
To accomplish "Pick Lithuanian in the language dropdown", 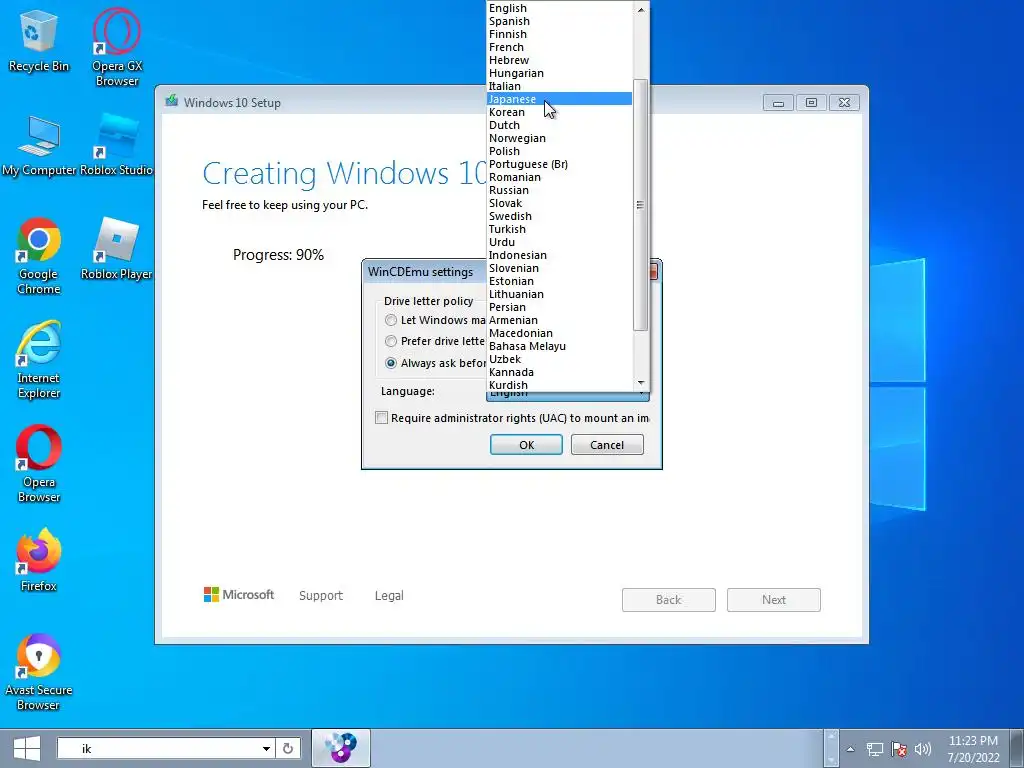I will (x=559, y=295).
